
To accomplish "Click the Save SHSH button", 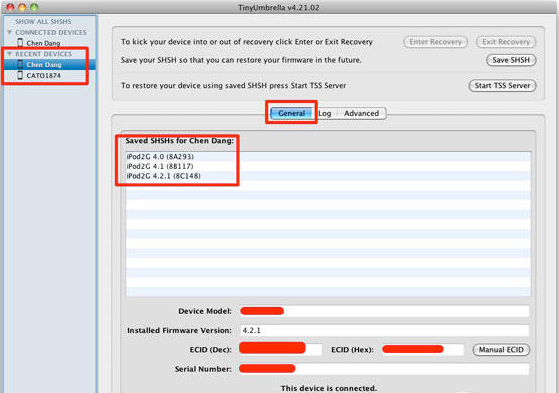I will tap(511, 60).
